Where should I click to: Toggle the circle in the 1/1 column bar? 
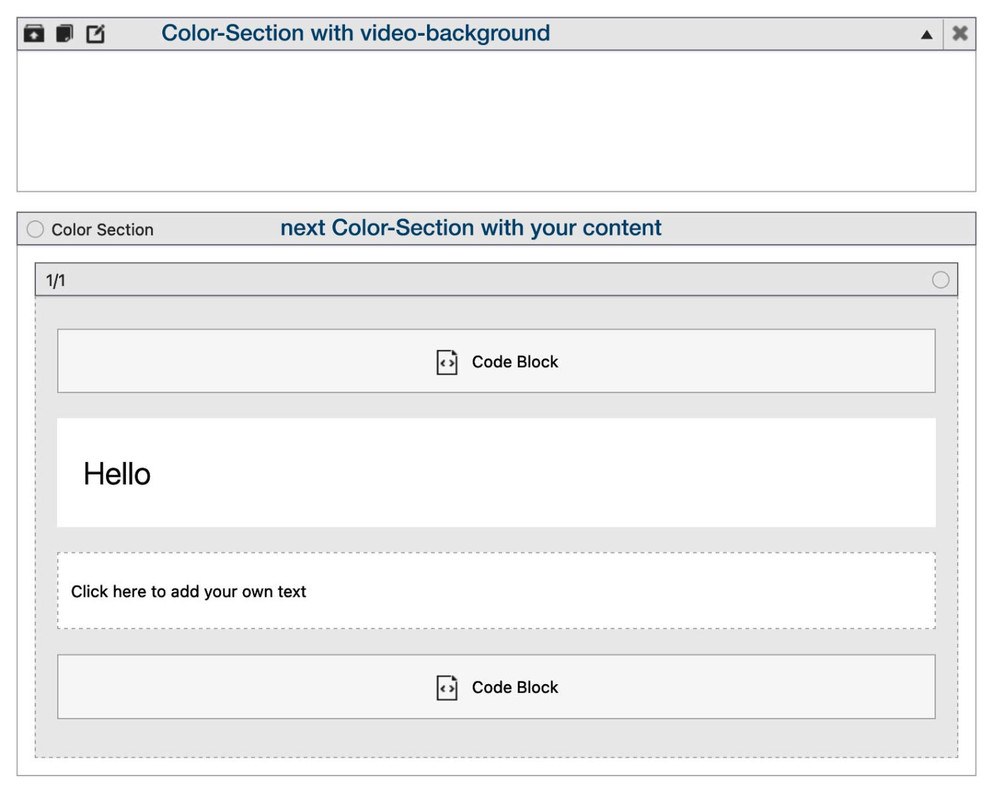click(x=940, y=279)
